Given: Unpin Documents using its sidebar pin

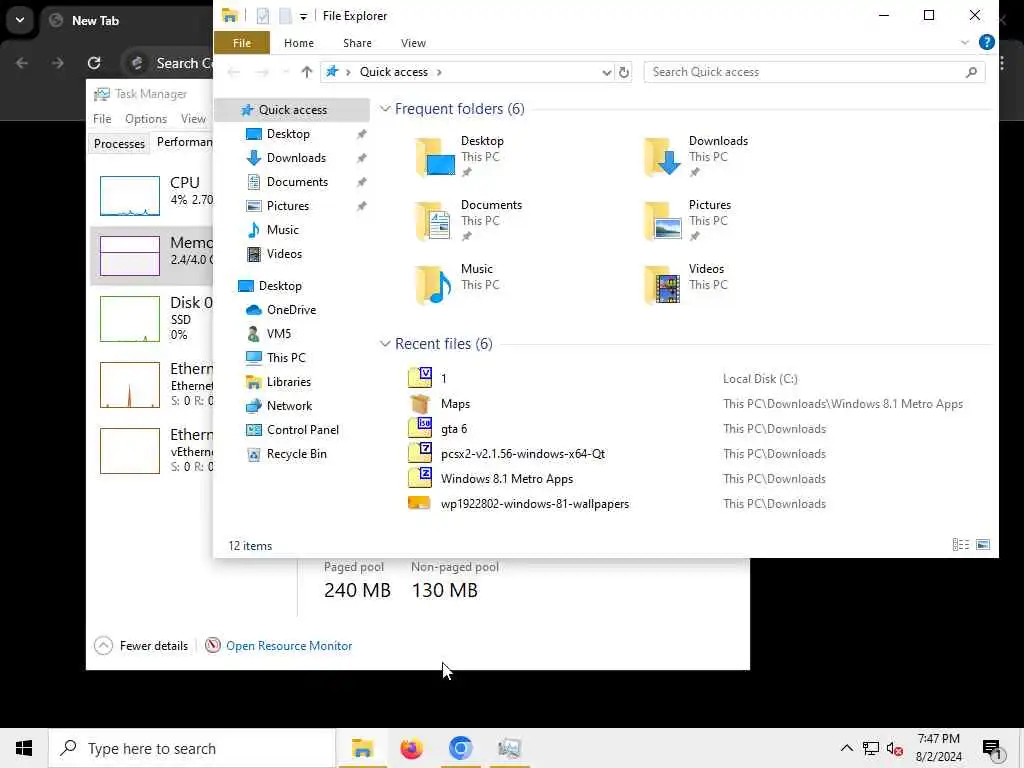Looking at the screenshot, I should [x=361, y=182].
